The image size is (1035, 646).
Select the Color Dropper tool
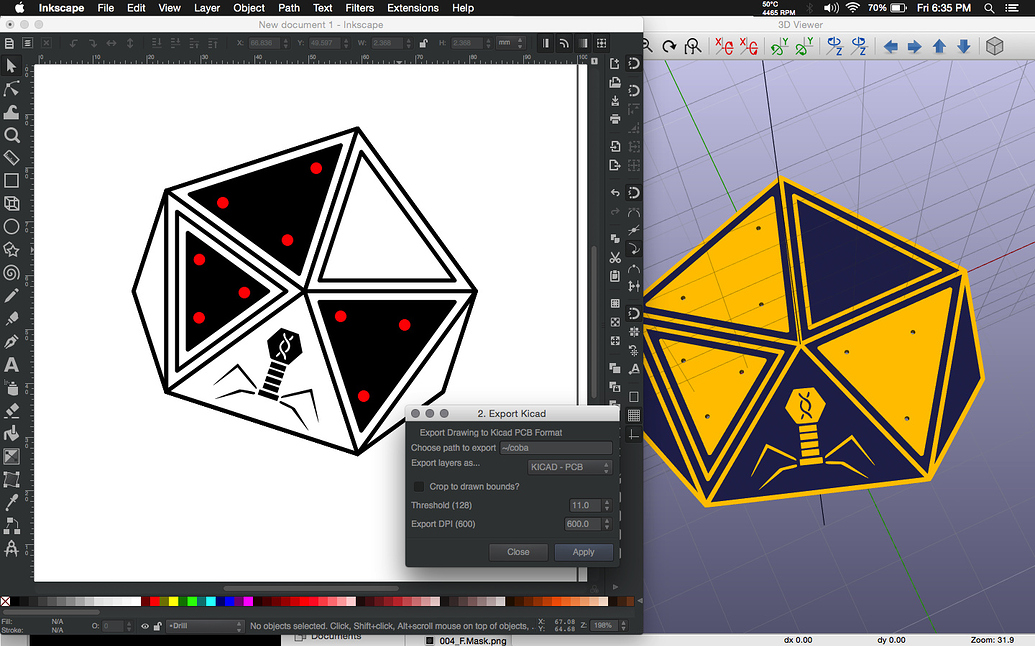coord(11,503)
